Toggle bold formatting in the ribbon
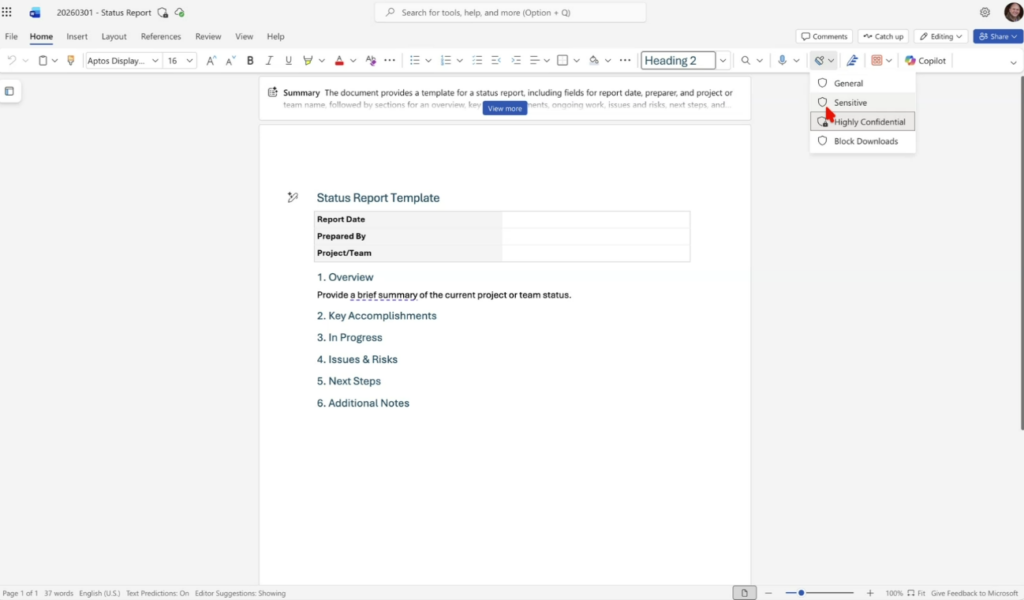The height and width of the screenshot is (600, 1024). [250, 61]
